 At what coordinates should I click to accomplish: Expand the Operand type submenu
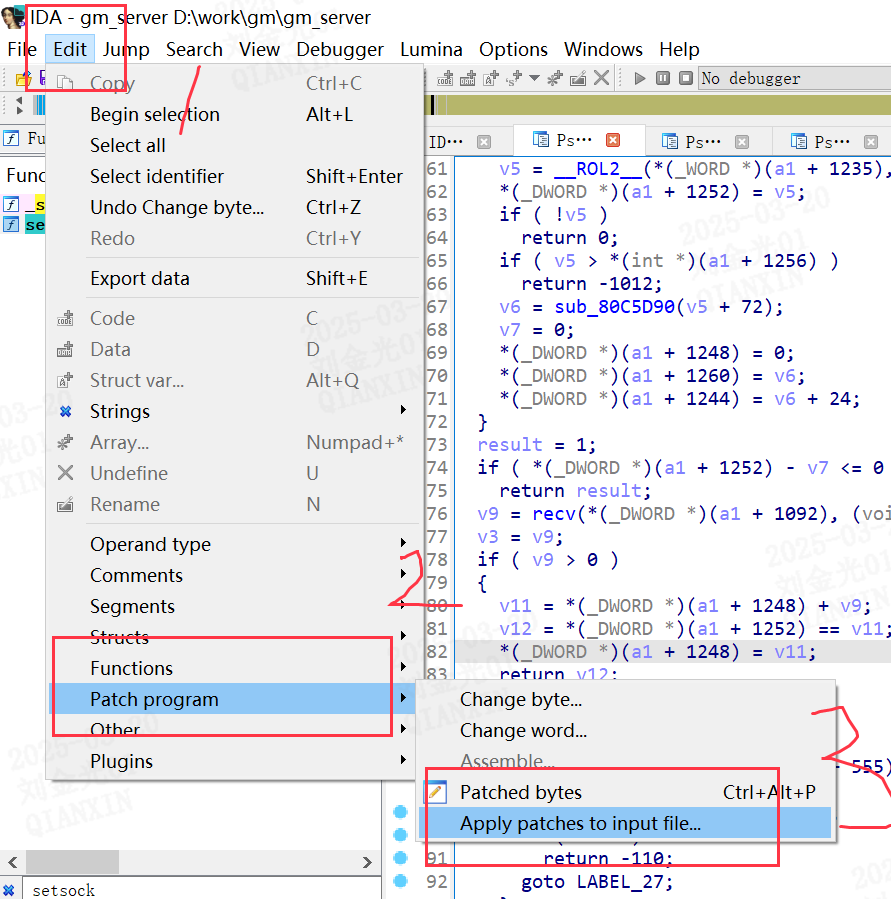[235, 545]
